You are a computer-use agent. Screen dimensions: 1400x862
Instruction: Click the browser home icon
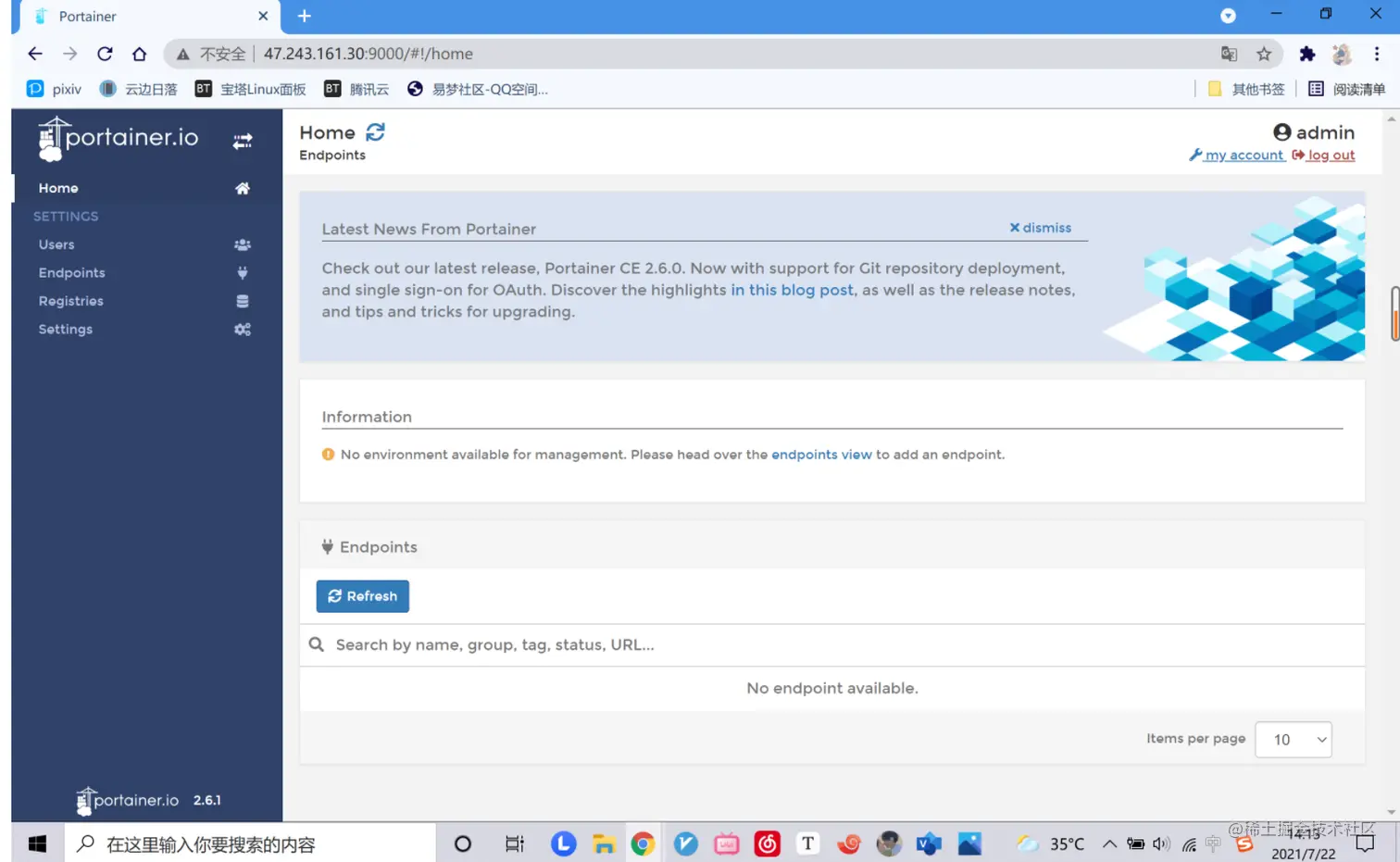click(139, 54)
